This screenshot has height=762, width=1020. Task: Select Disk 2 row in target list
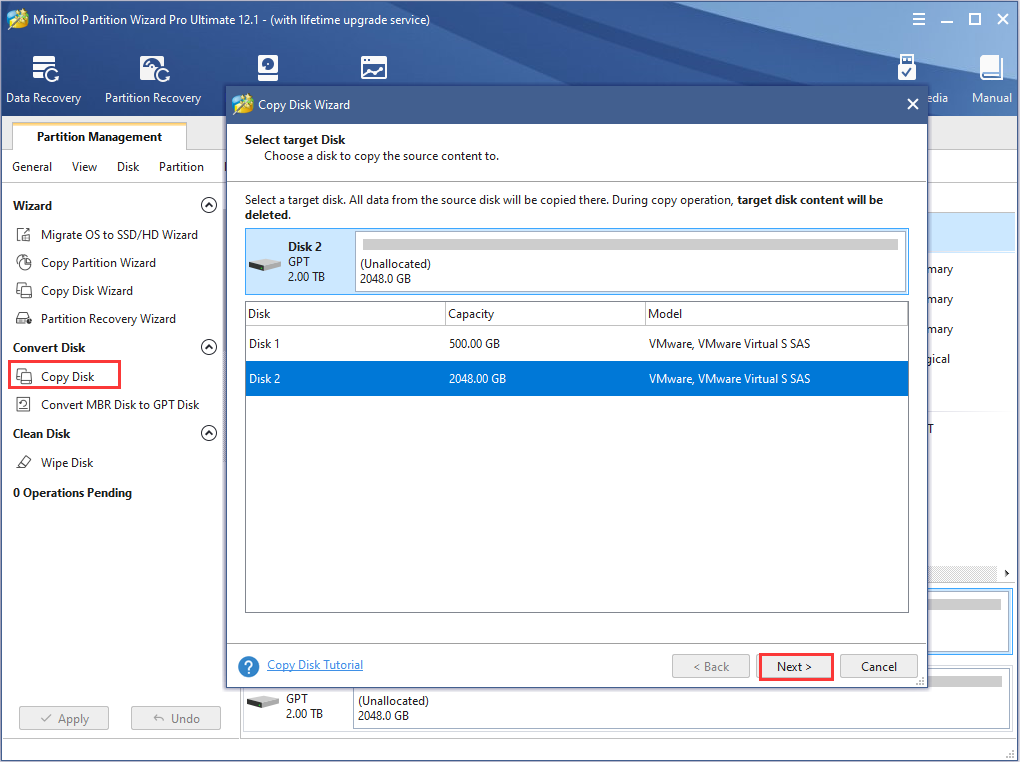(x=577, y=379)
